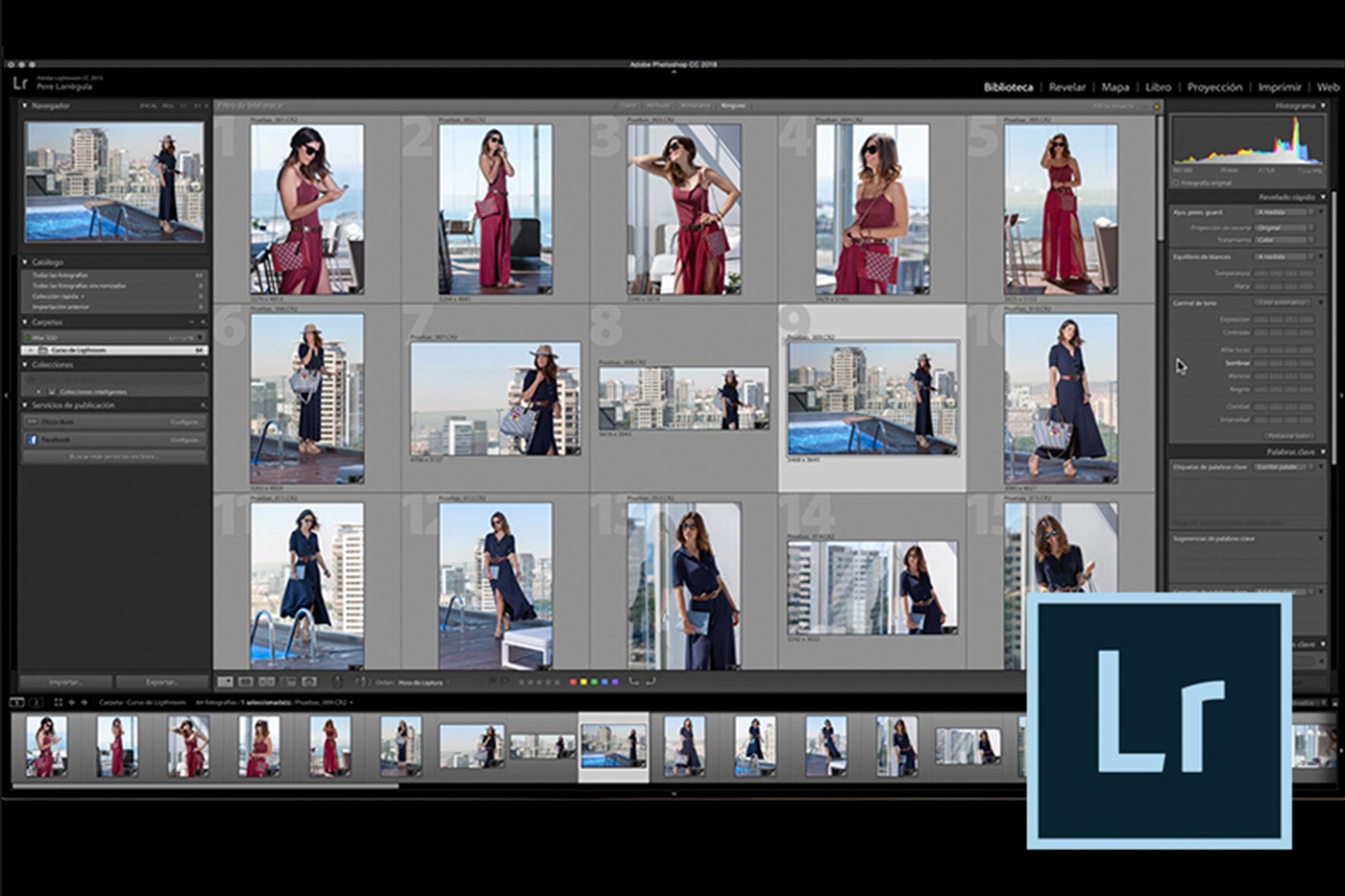The image size is (1345, 896).
Task: Open Survey view from toolbar
Action: coord(288,682)
